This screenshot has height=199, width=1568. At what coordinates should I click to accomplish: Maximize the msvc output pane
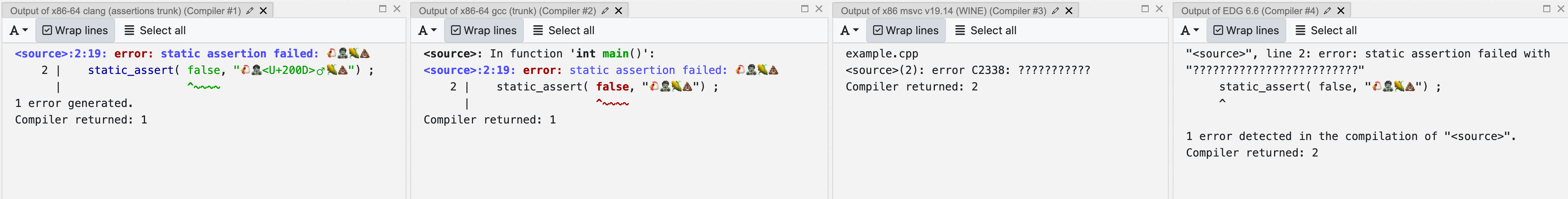(x=1145, y=9)
